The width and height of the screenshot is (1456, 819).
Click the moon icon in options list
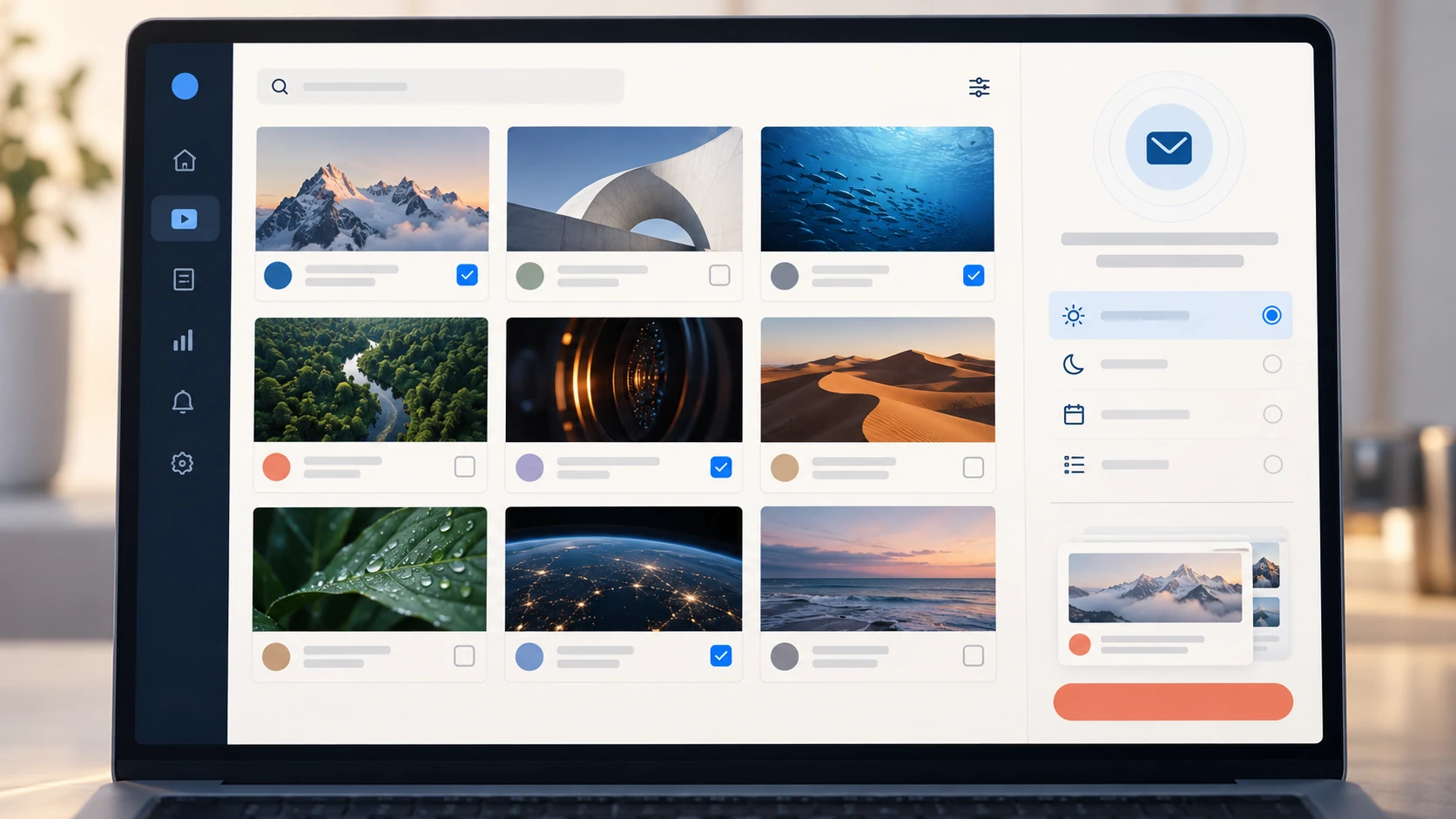click(1074, 364)
